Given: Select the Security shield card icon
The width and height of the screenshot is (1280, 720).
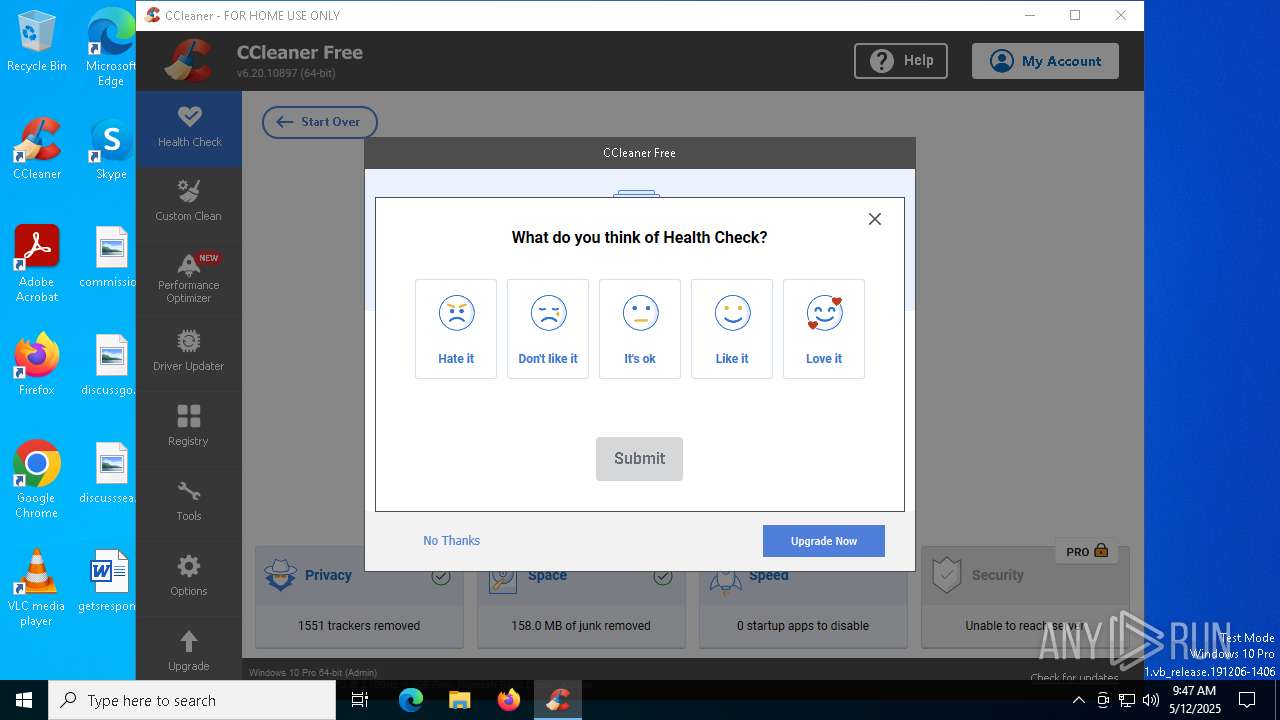Looking at the screenshot, I should click(x=946, y=576).
